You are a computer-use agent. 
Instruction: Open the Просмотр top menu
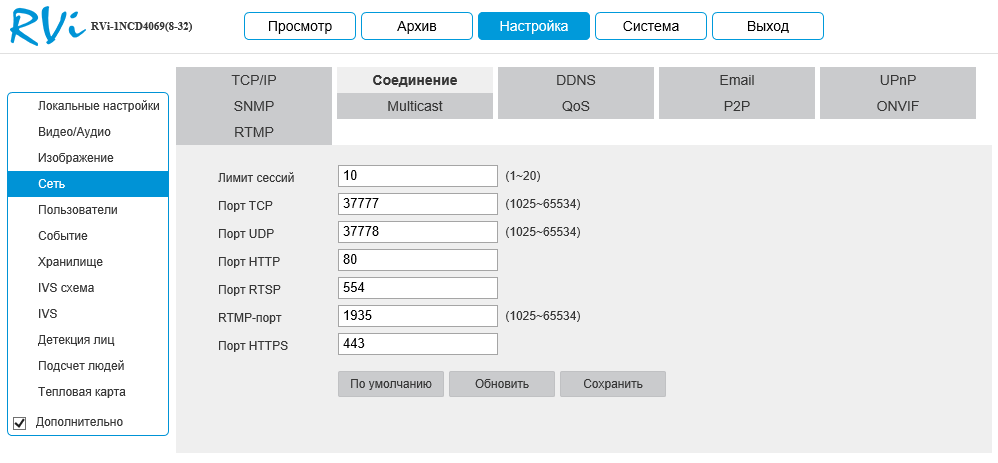pyautogui.click(x=300, y=26)
